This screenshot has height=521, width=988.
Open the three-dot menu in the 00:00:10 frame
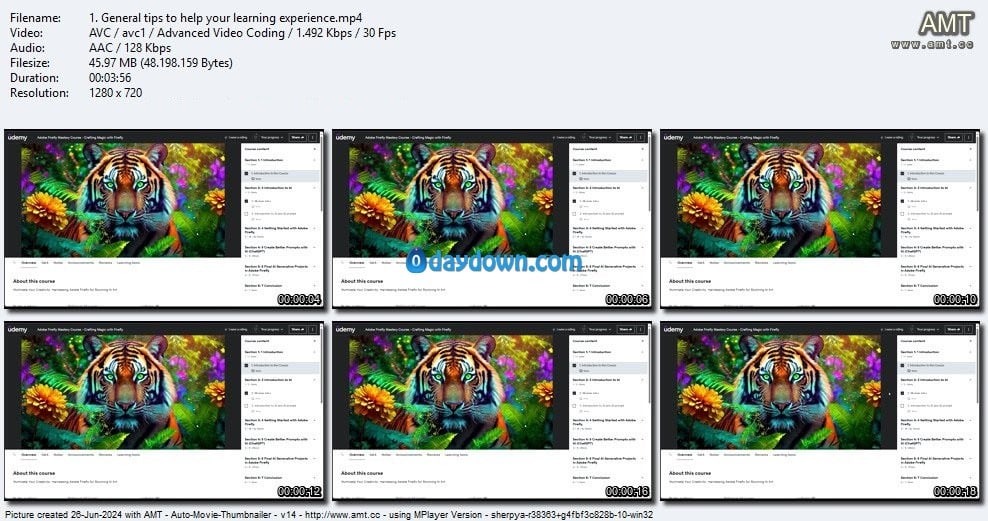pyautogui.click(x=969, y=137)
